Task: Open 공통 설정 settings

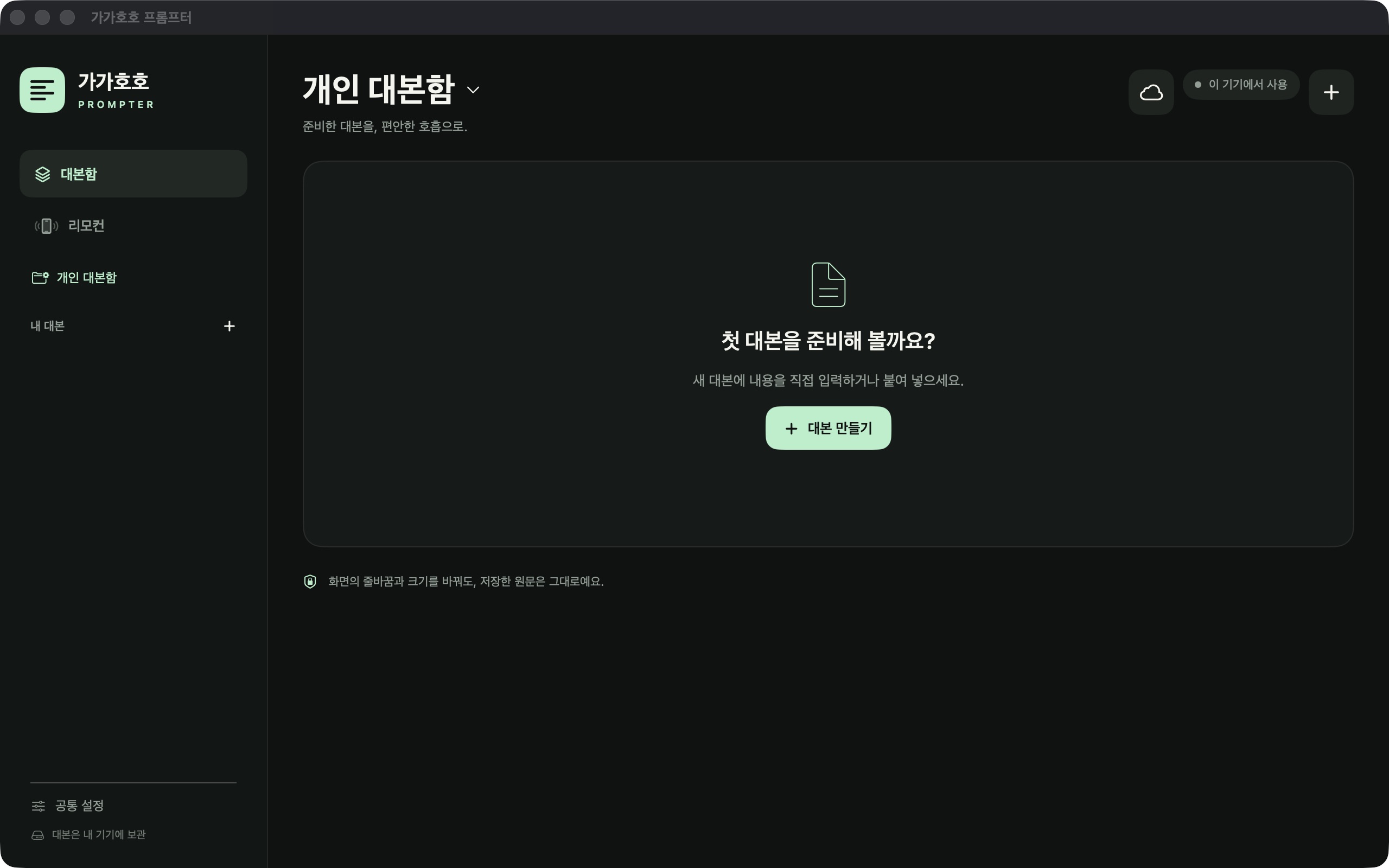Action: [x=68, y=806]
